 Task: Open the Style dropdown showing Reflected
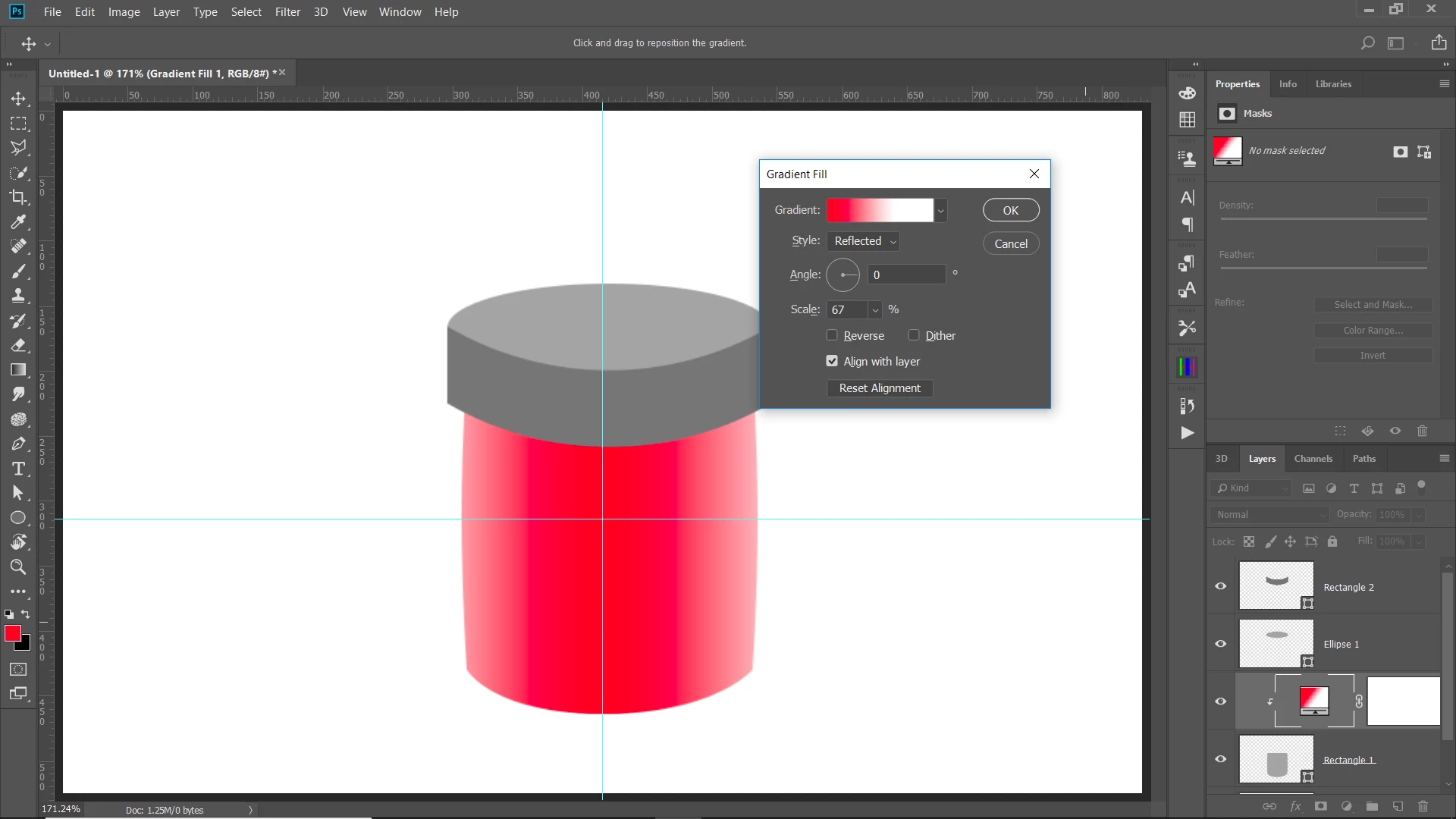pyautogui.click(x=863, y=241)
